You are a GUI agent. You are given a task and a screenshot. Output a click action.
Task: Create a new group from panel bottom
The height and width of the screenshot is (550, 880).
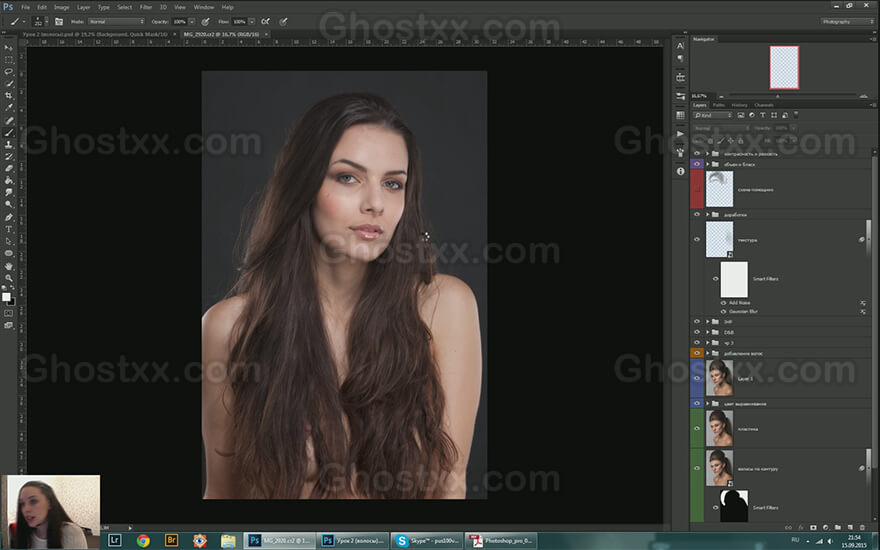pos(838,528)
